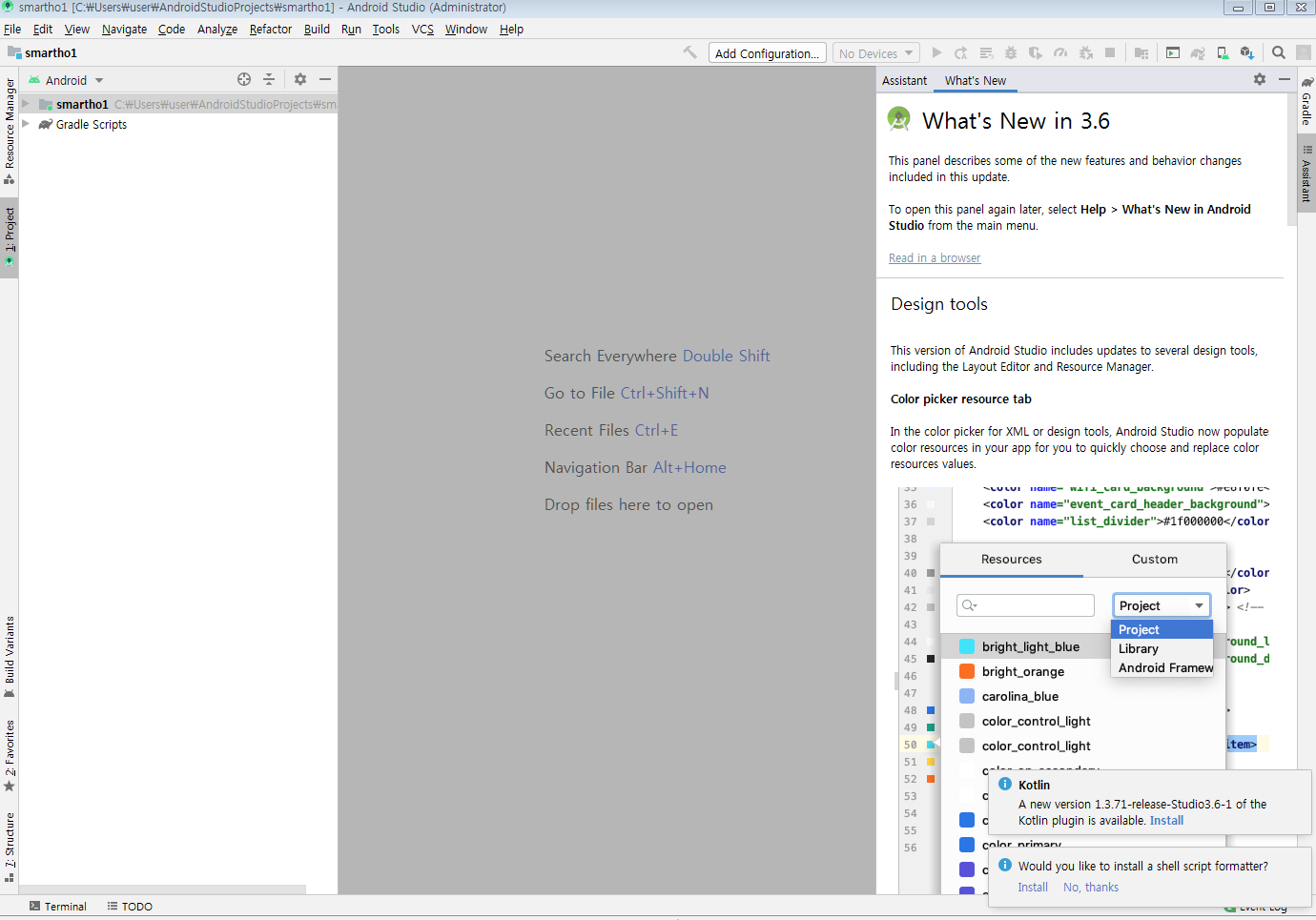This screenshot has width=1316, height=920.
Task: Switch to the Assistant tab
Action: pyautogui.click(x=904, y=80)
